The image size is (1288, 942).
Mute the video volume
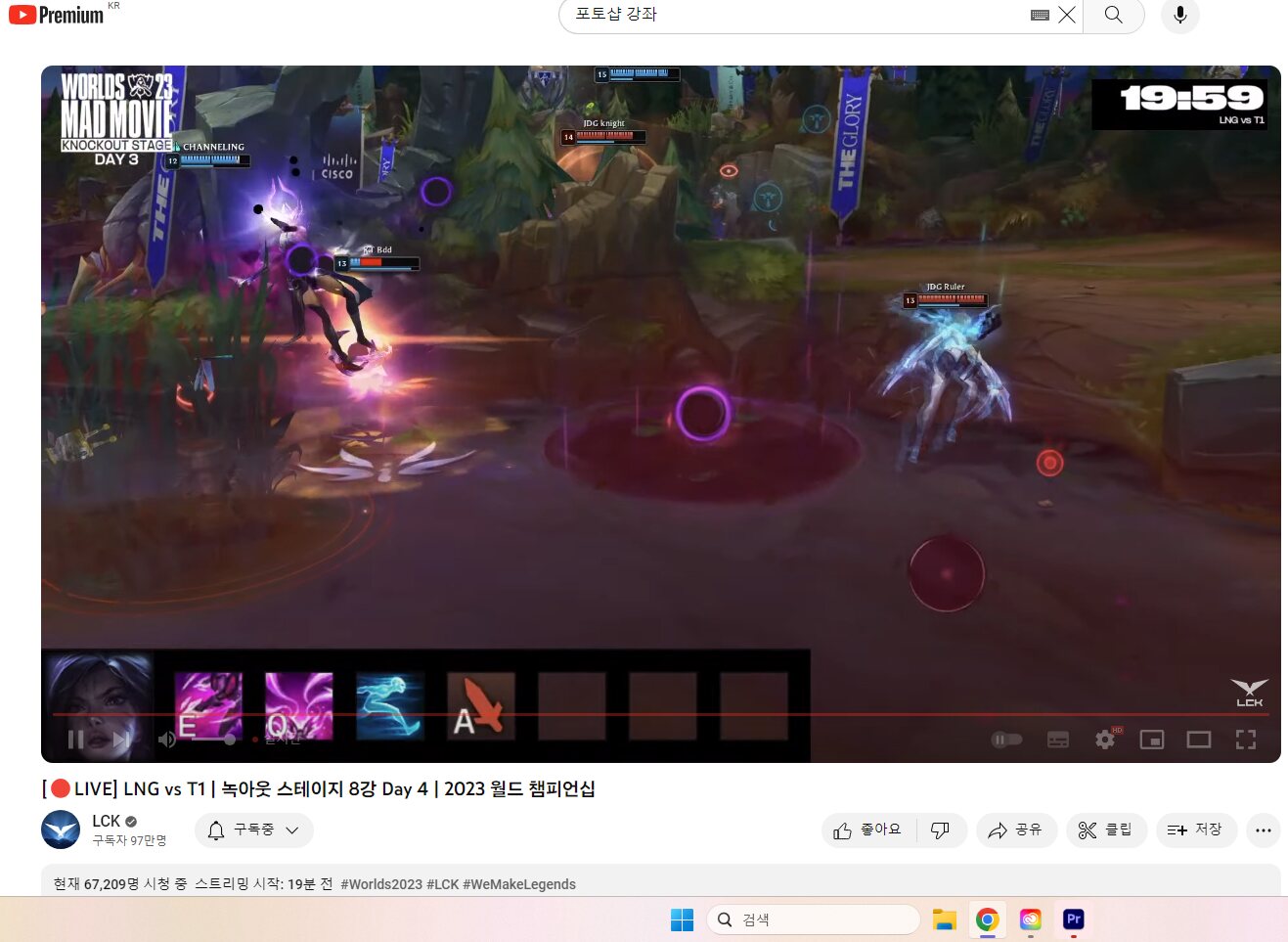pyautogui.click(x=167, y=740)
